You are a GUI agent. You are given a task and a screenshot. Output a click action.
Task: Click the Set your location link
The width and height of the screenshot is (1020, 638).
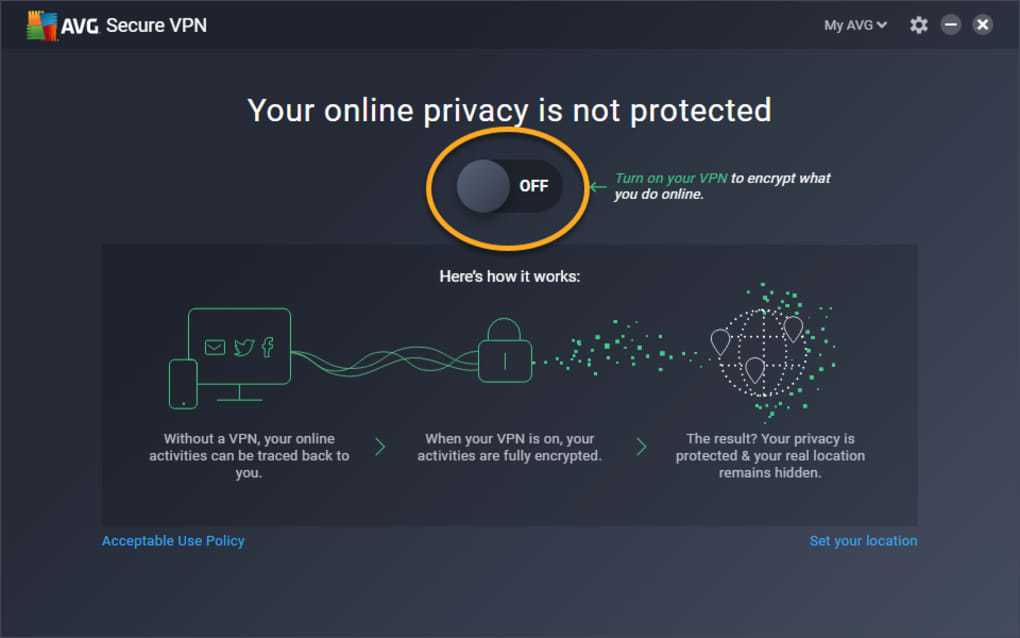[863, 541]
